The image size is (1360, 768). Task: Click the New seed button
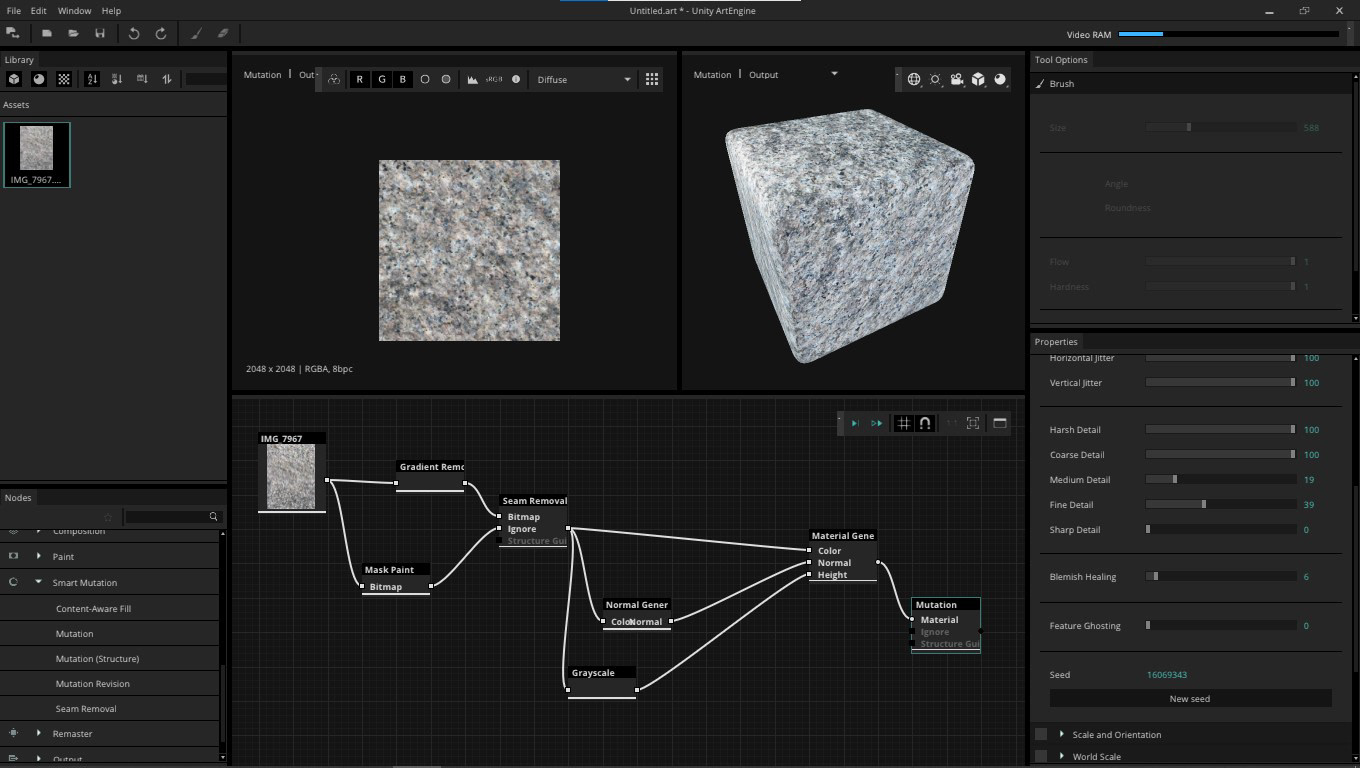(1190, 698)
